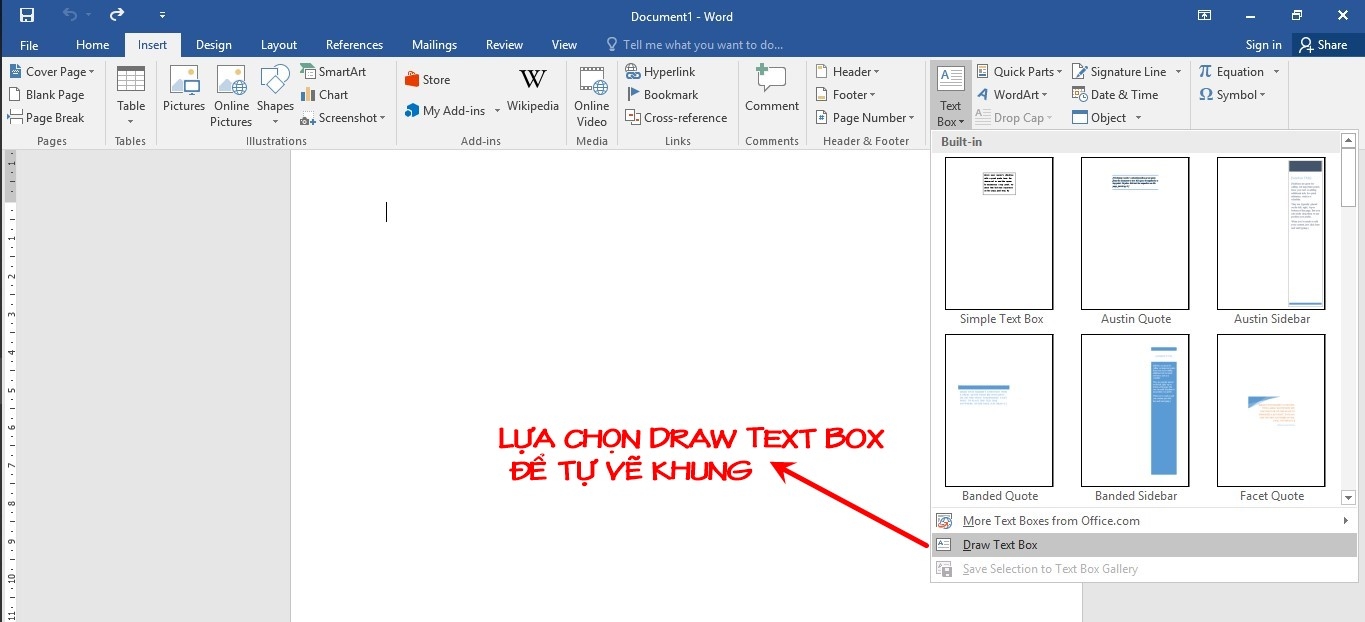
Task: Switch to the View tab
Action: pos(564,45)
